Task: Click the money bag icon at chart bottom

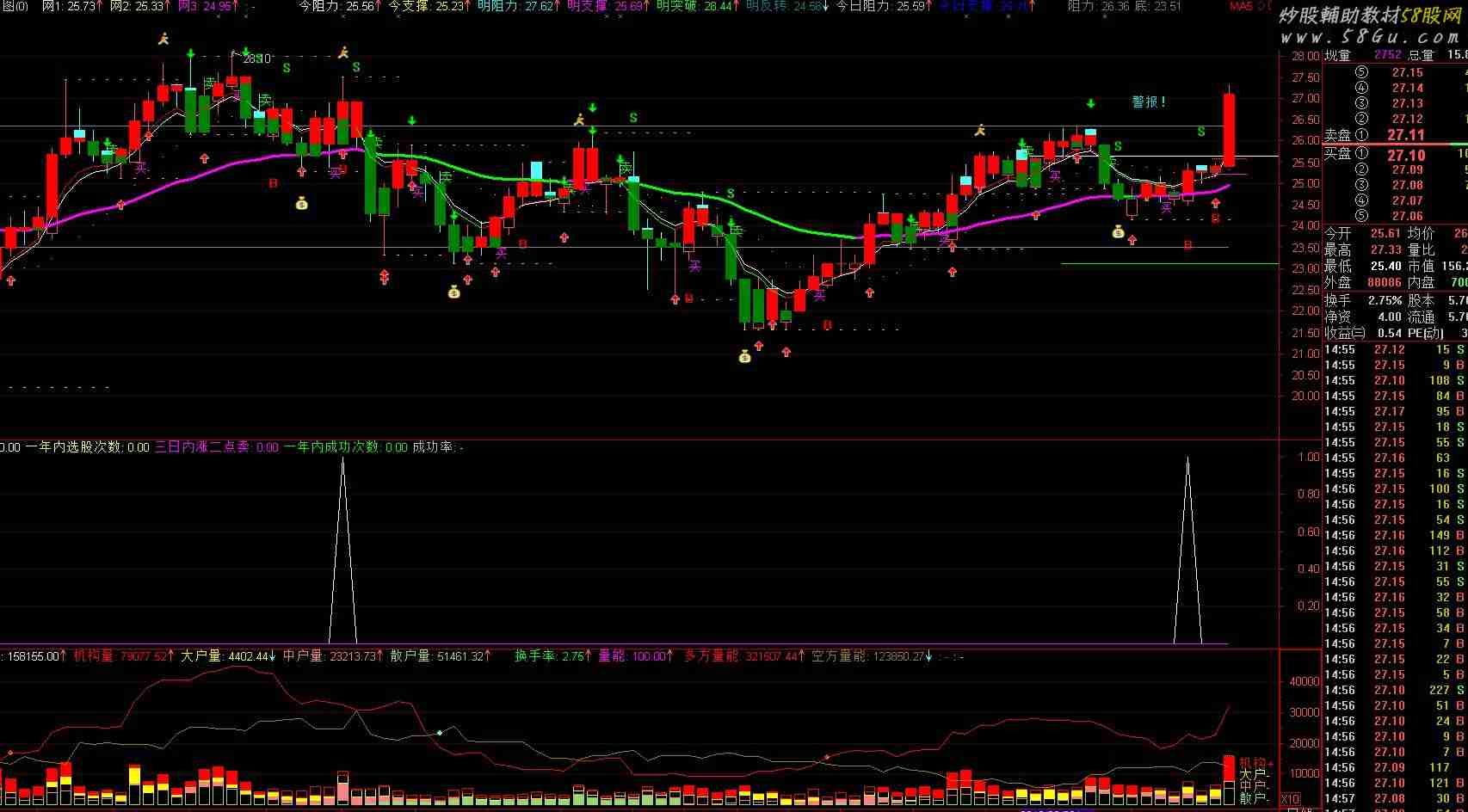Action: [x=745, y=356]
